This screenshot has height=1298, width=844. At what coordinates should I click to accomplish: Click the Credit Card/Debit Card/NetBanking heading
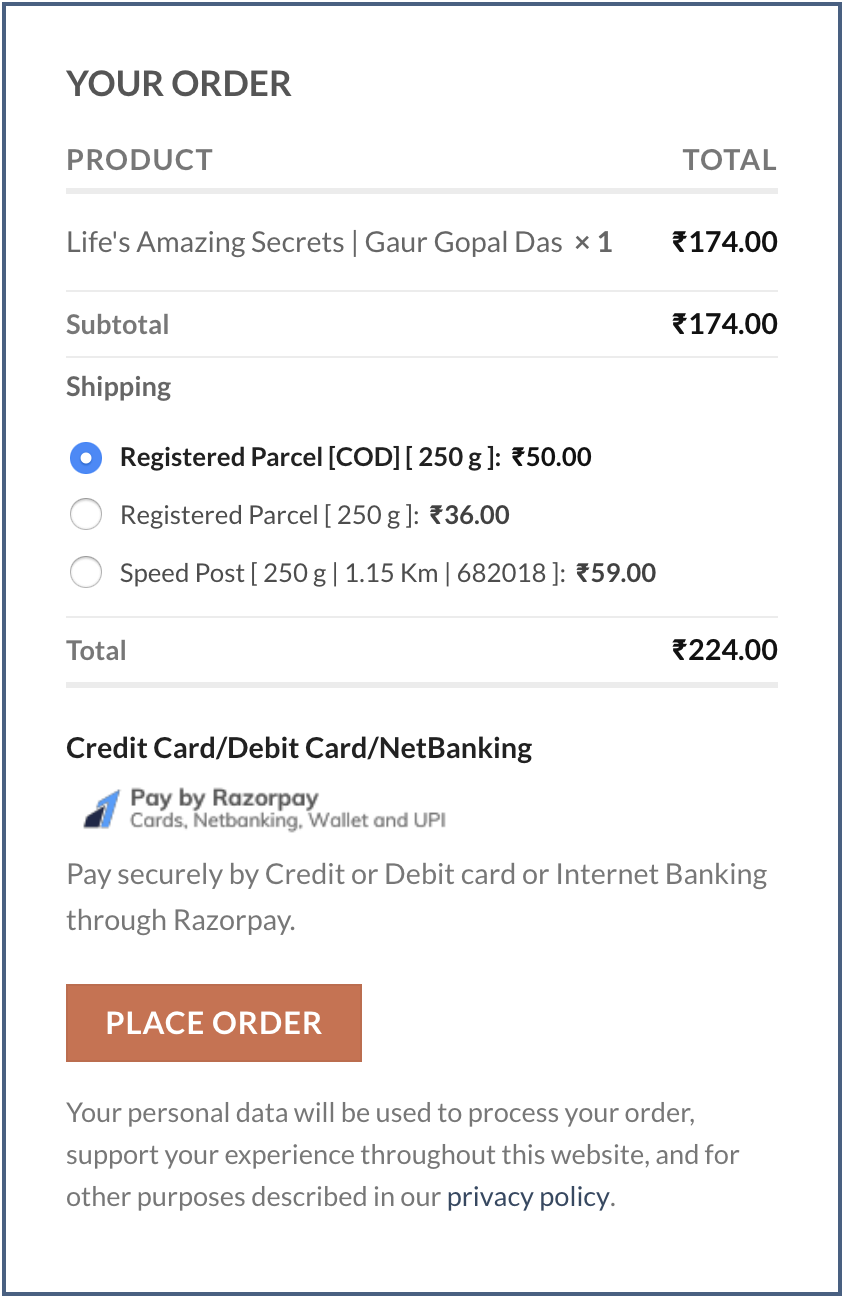coord(299,748)
